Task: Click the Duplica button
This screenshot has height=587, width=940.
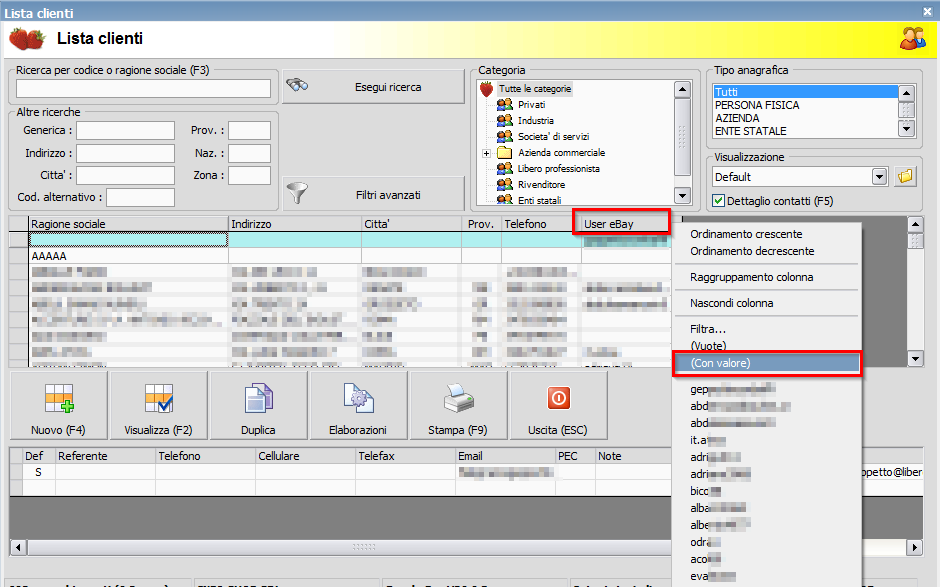Action: [x=258, y=406]
